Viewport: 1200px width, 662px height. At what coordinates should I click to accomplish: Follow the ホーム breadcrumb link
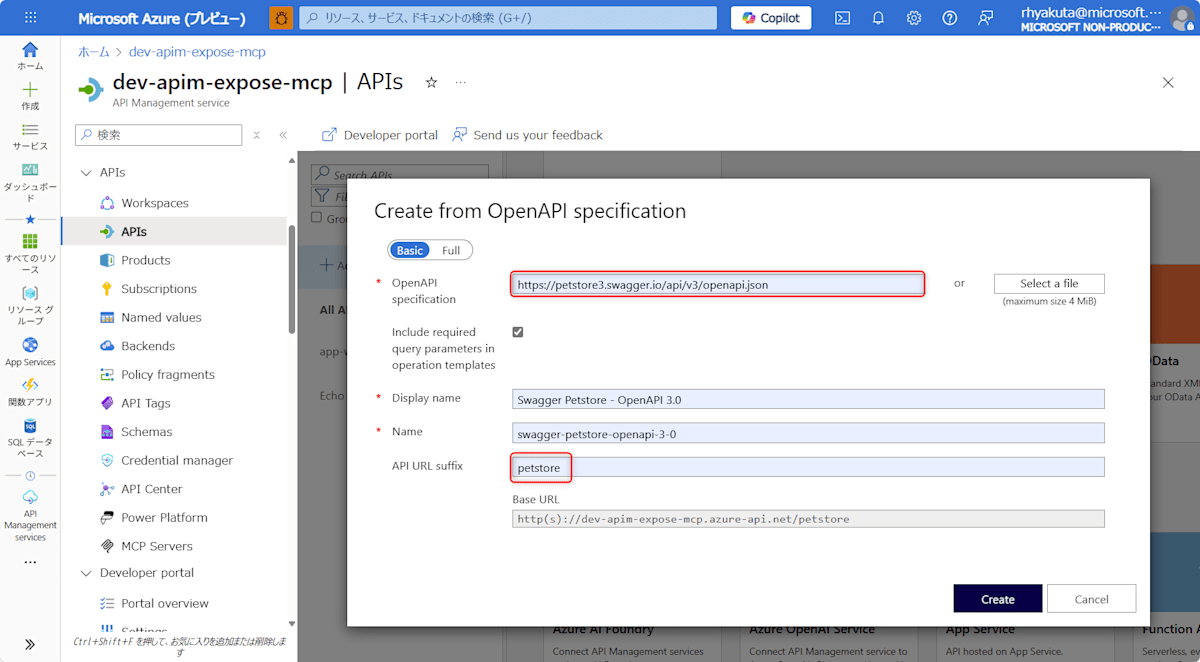[x=94, y=52]
